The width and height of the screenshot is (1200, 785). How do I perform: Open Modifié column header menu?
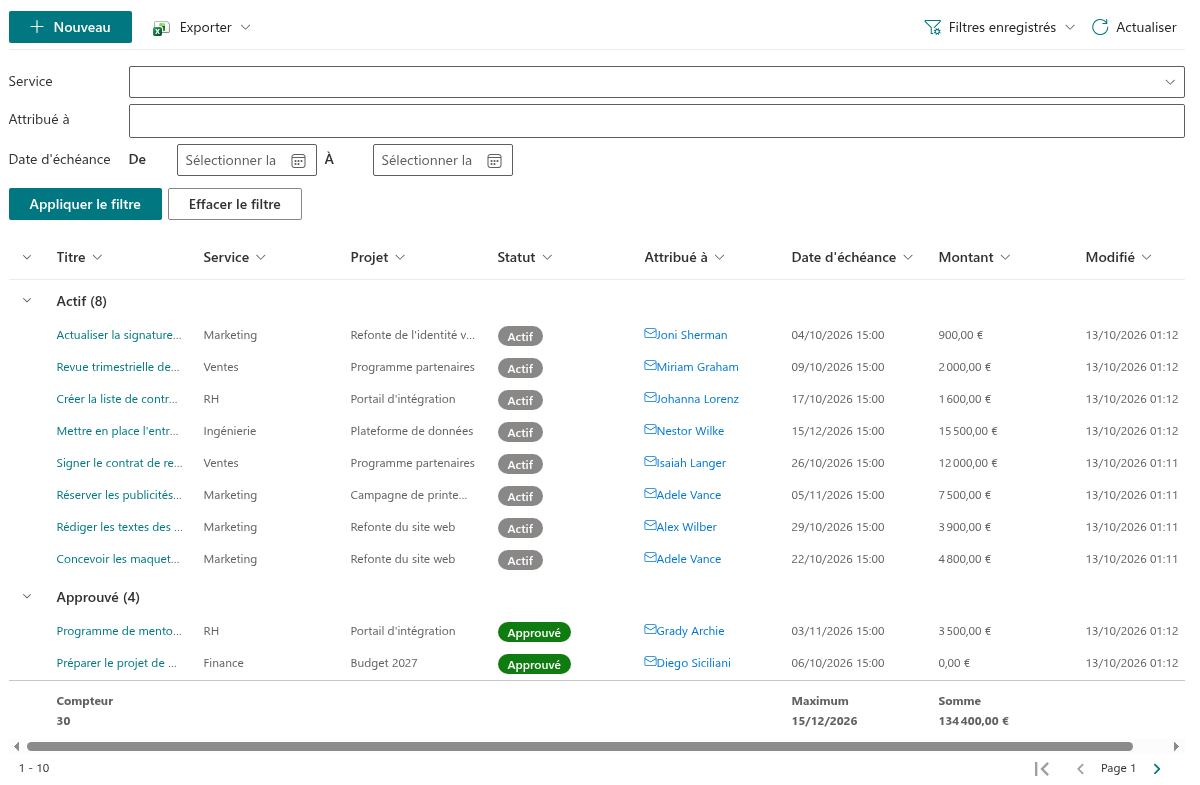click(1119, 257)
